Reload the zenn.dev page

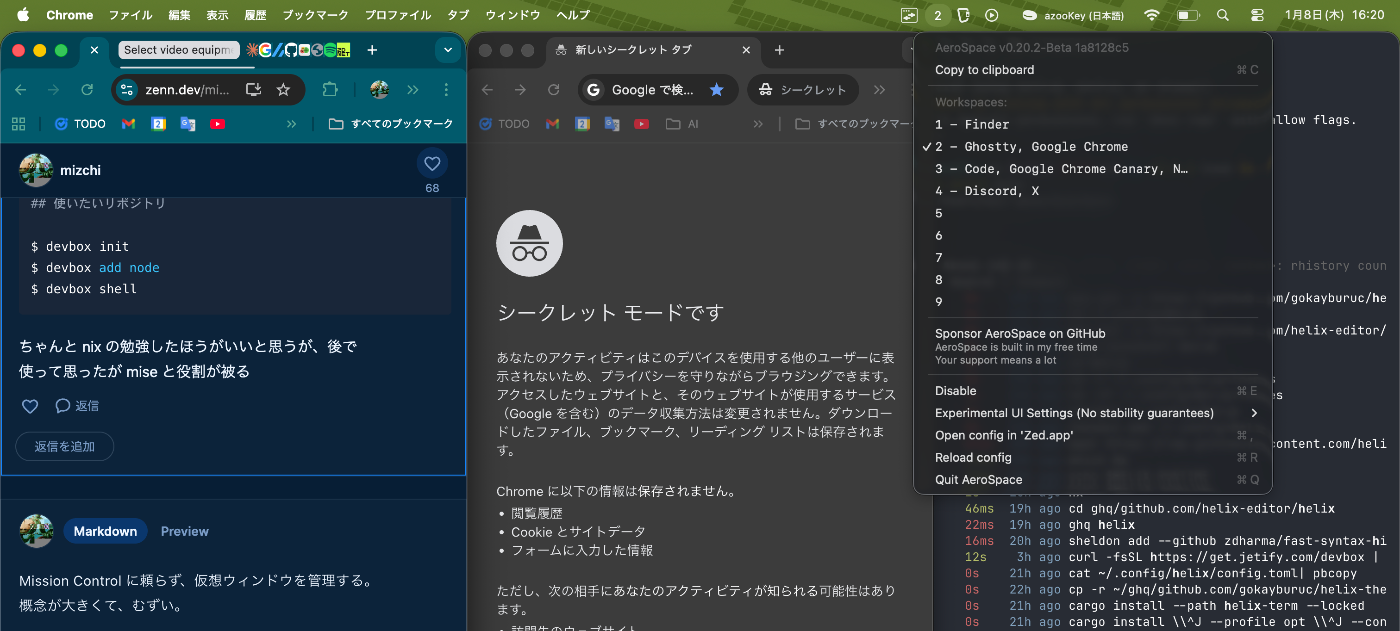pyautogui.click(x=87, y=90)
